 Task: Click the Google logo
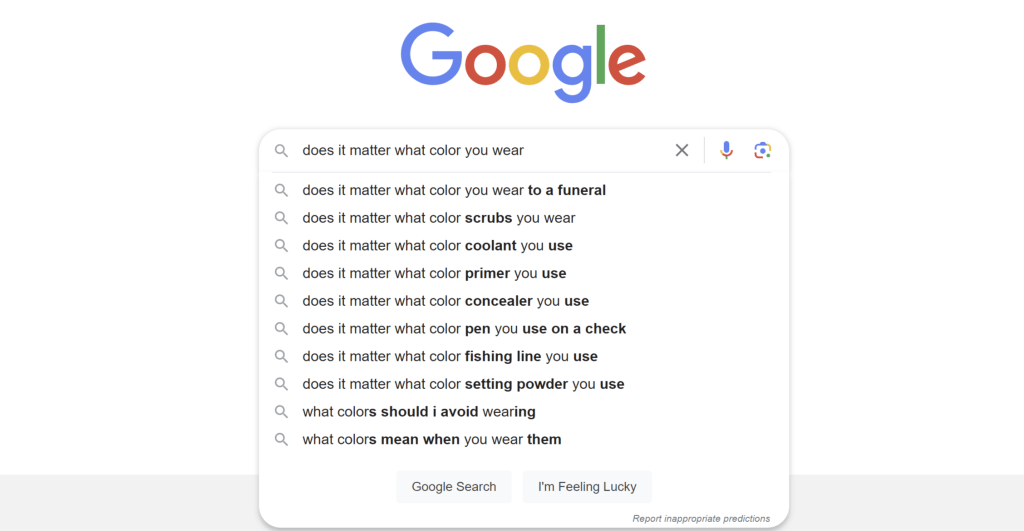pos(522,60)
